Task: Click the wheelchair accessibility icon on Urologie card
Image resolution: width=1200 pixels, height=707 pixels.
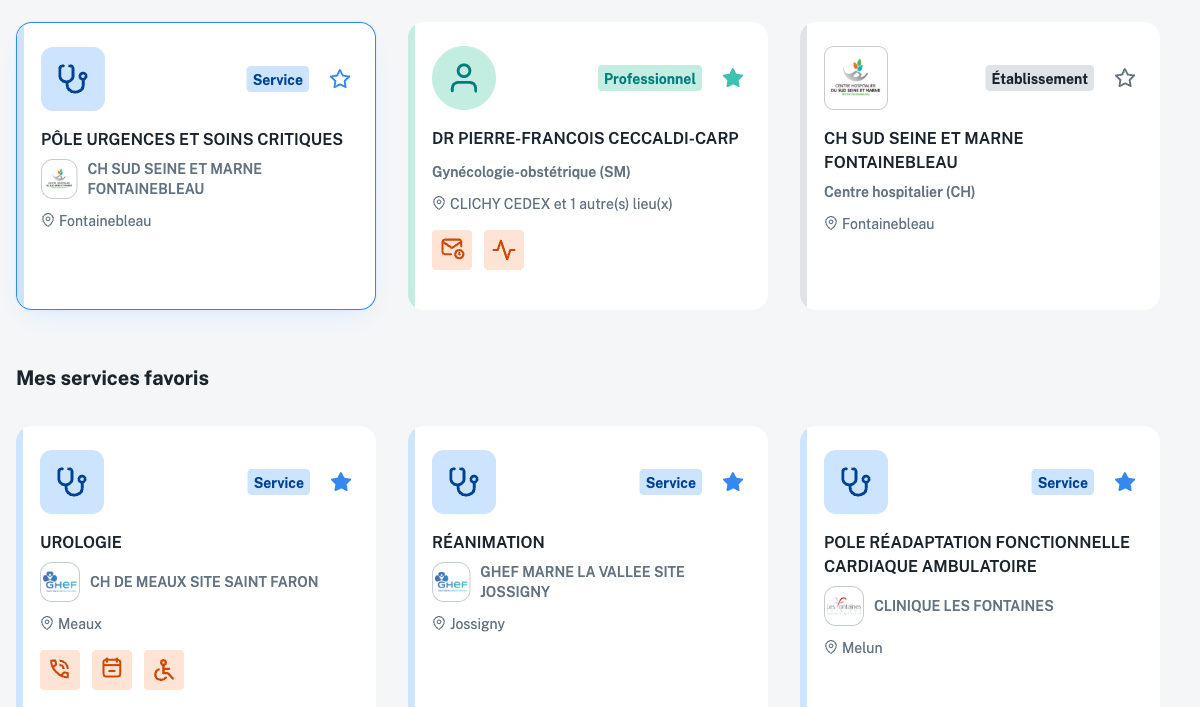Action: click(164, 669)
